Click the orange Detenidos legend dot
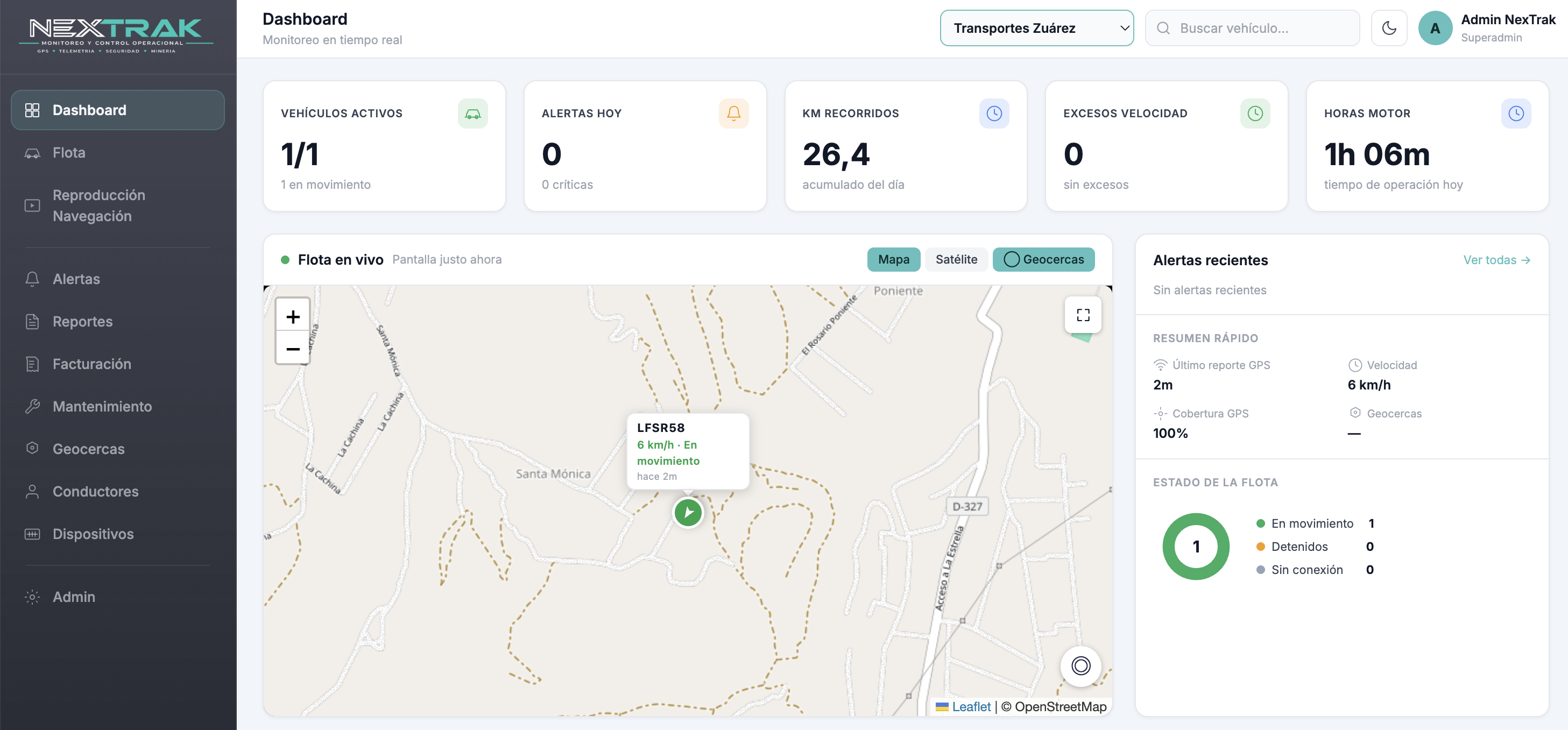 tap(1261, 547)
